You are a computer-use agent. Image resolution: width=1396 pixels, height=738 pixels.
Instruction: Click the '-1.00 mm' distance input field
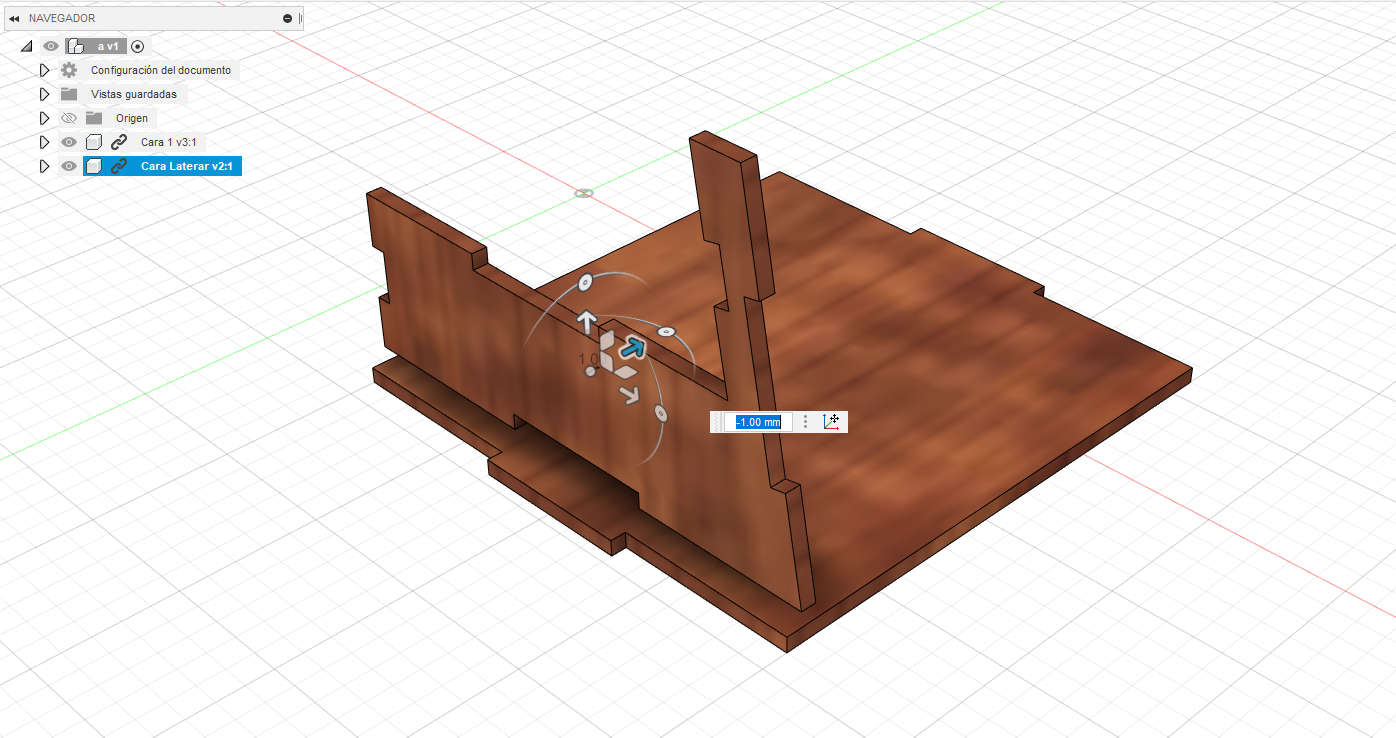(x=759, y=422)
